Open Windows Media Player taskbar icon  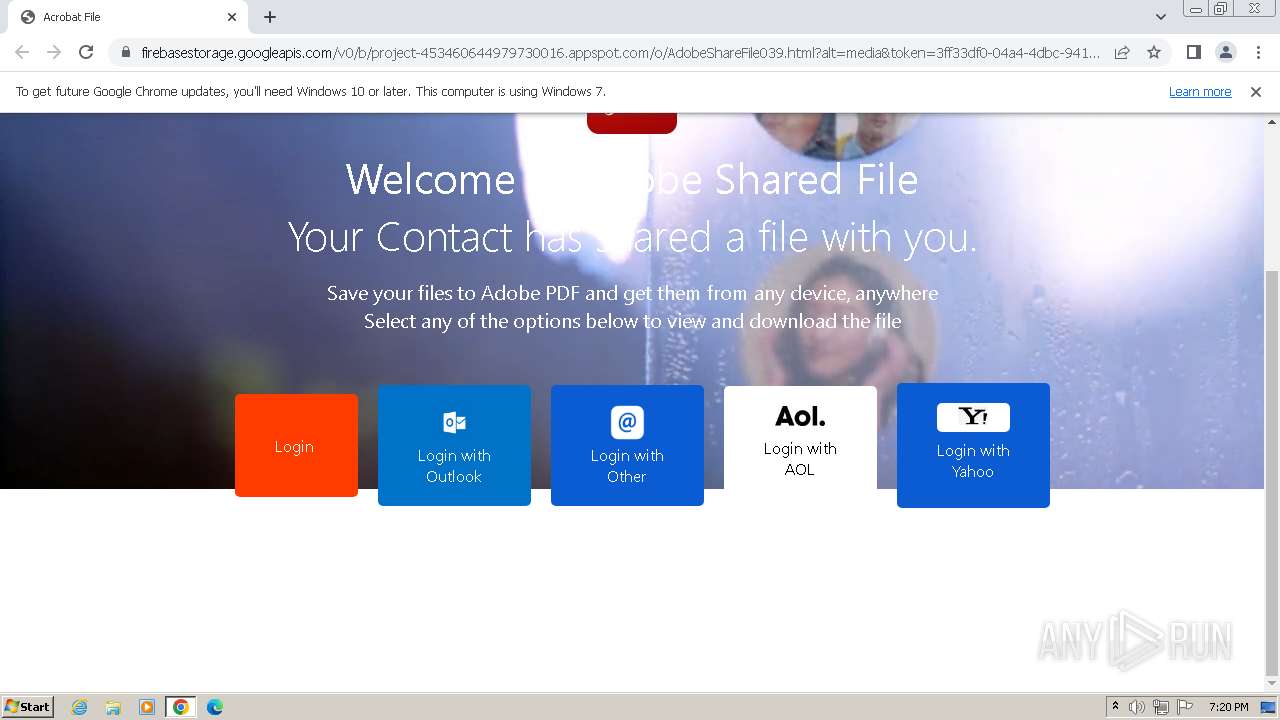146,707
